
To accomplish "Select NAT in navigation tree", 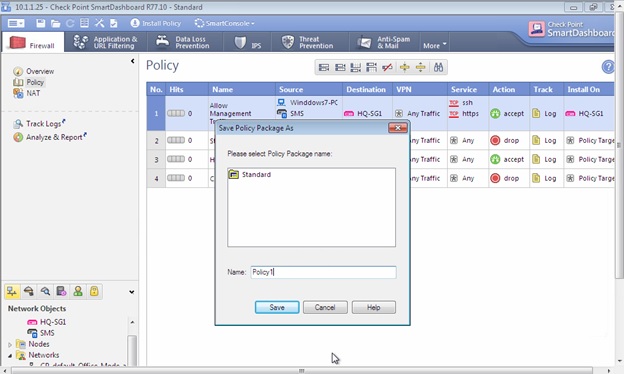I will 33,93.
